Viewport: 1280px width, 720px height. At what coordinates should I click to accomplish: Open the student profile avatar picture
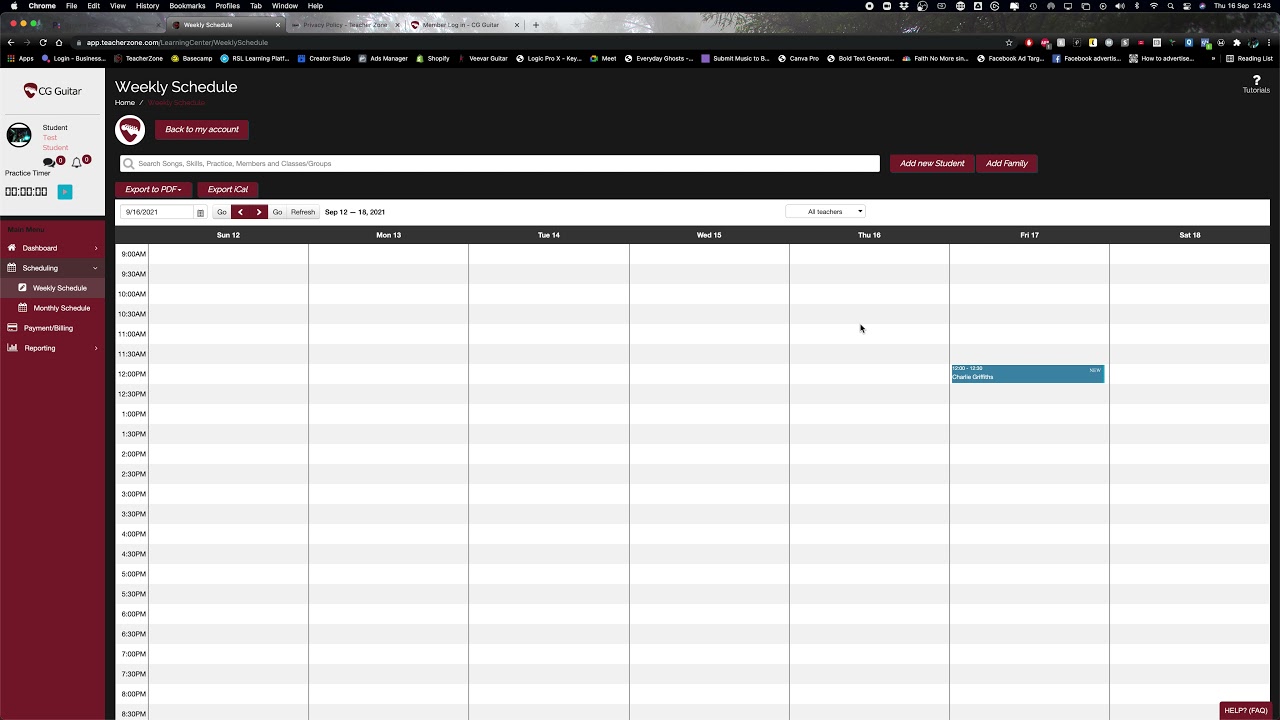click(19, 136)
